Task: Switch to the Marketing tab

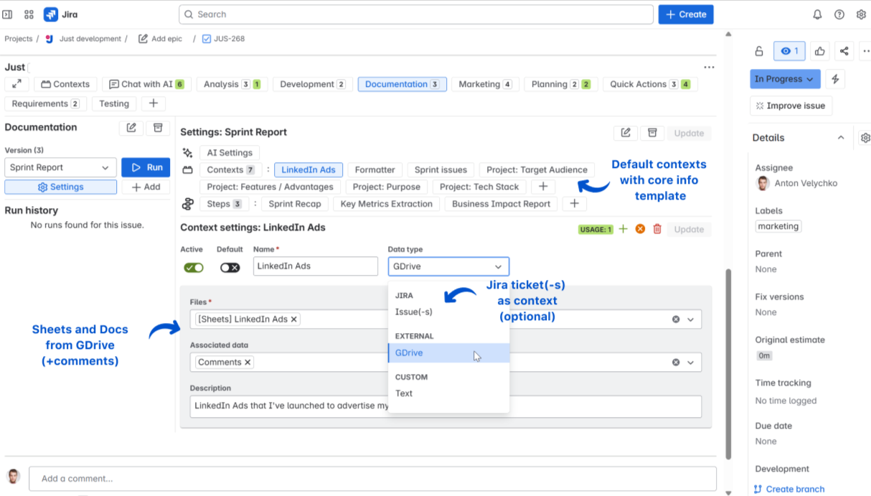Action: click(484, 85)
